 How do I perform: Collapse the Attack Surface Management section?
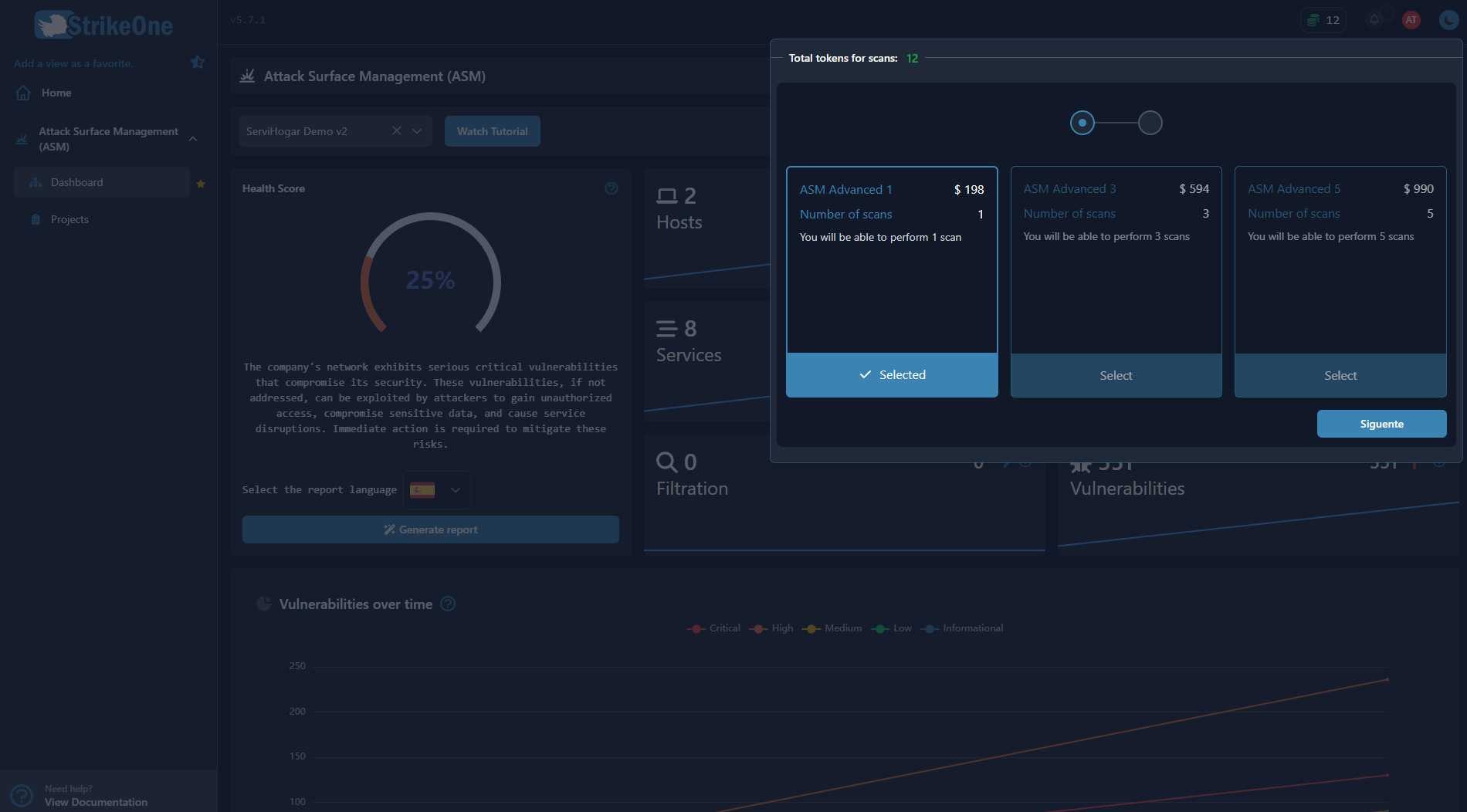[x=192, y=138]
